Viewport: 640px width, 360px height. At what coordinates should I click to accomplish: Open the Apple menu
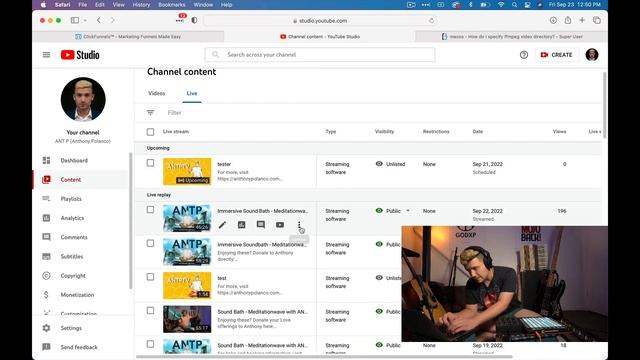pos(43,5)
